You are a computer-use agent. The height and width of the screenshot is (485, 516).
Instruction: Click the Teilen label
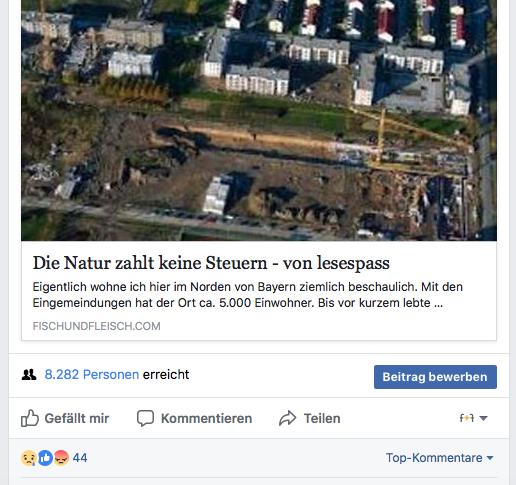point(322,418)
